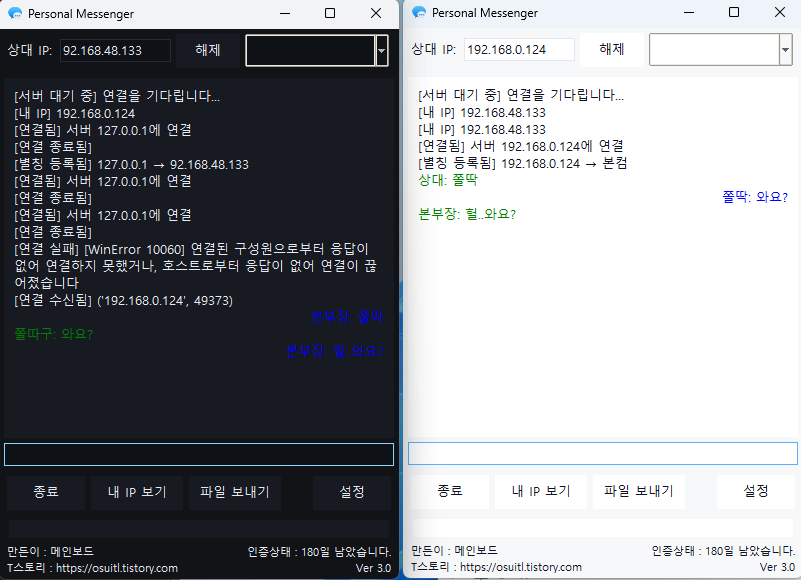
Task: Open the combo box arrow in light window
Action: point(786,50)
